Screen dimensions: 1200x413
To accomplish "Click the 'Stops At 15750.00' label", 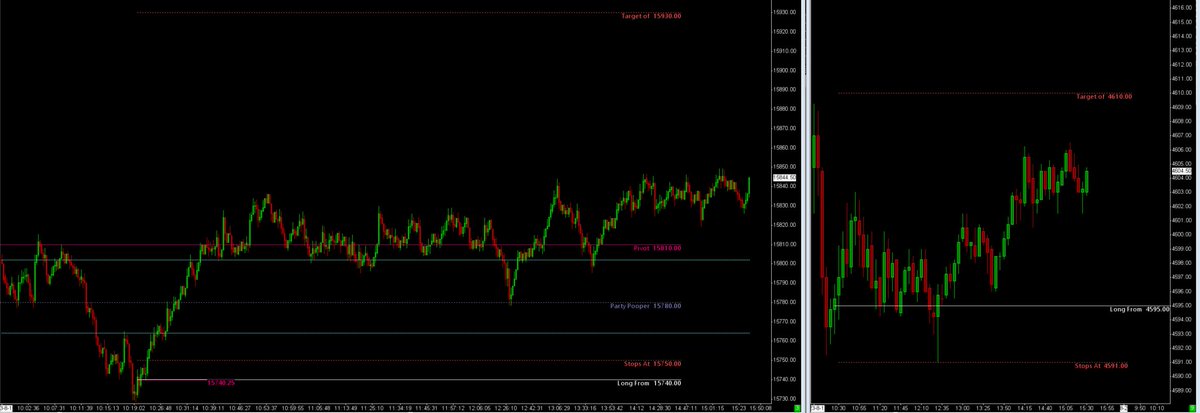I will [x=652, y=364].
